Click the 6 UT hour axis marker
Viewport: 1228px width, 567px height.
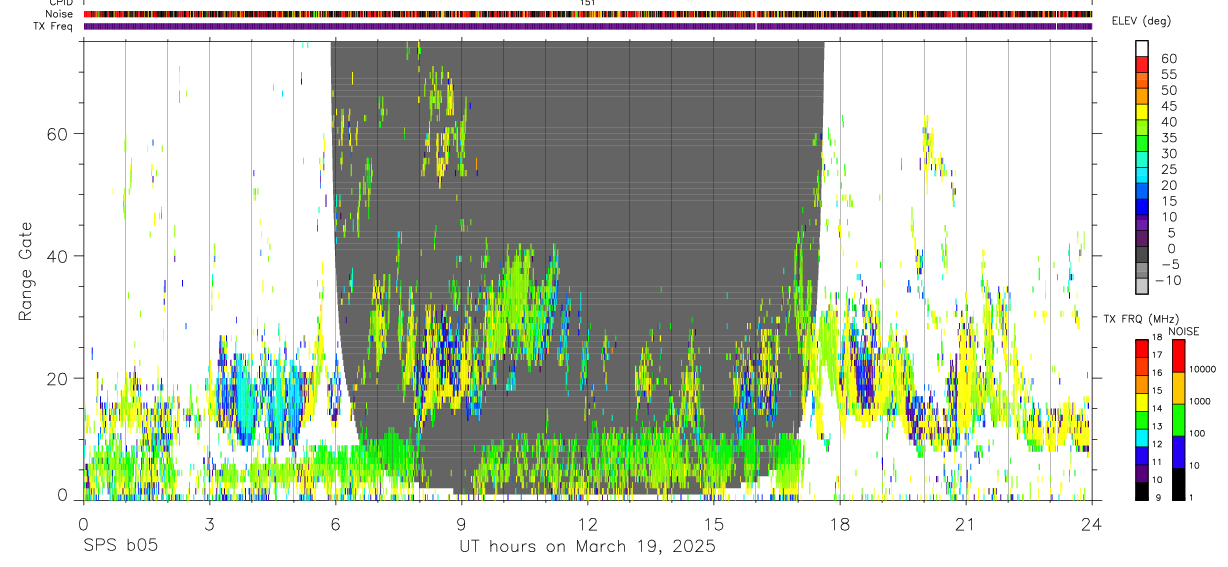335,524
